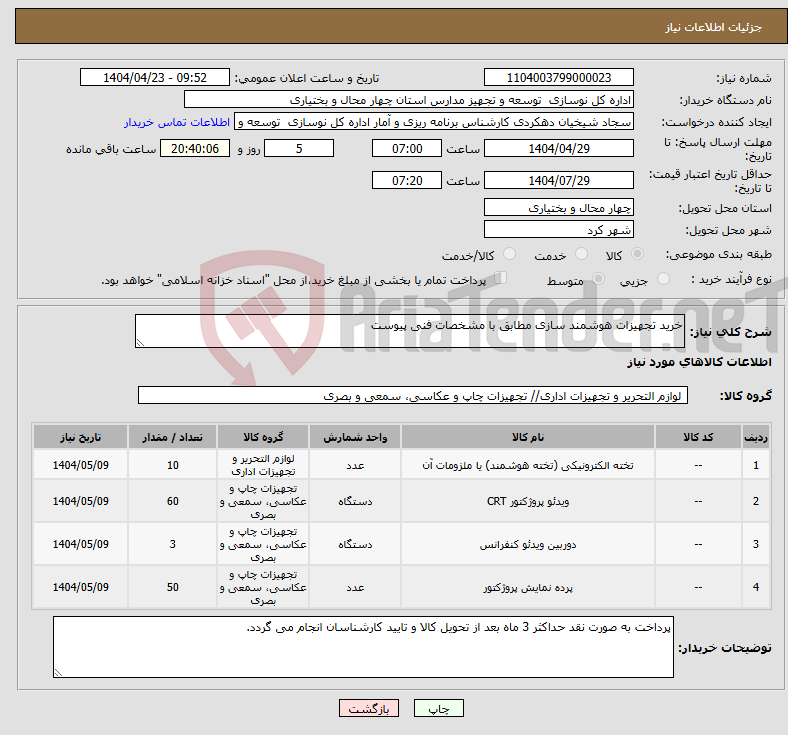Click the نام کالا column header
Image resolution: width=788 pixels, height=735 pixels.
coord(528,437)
